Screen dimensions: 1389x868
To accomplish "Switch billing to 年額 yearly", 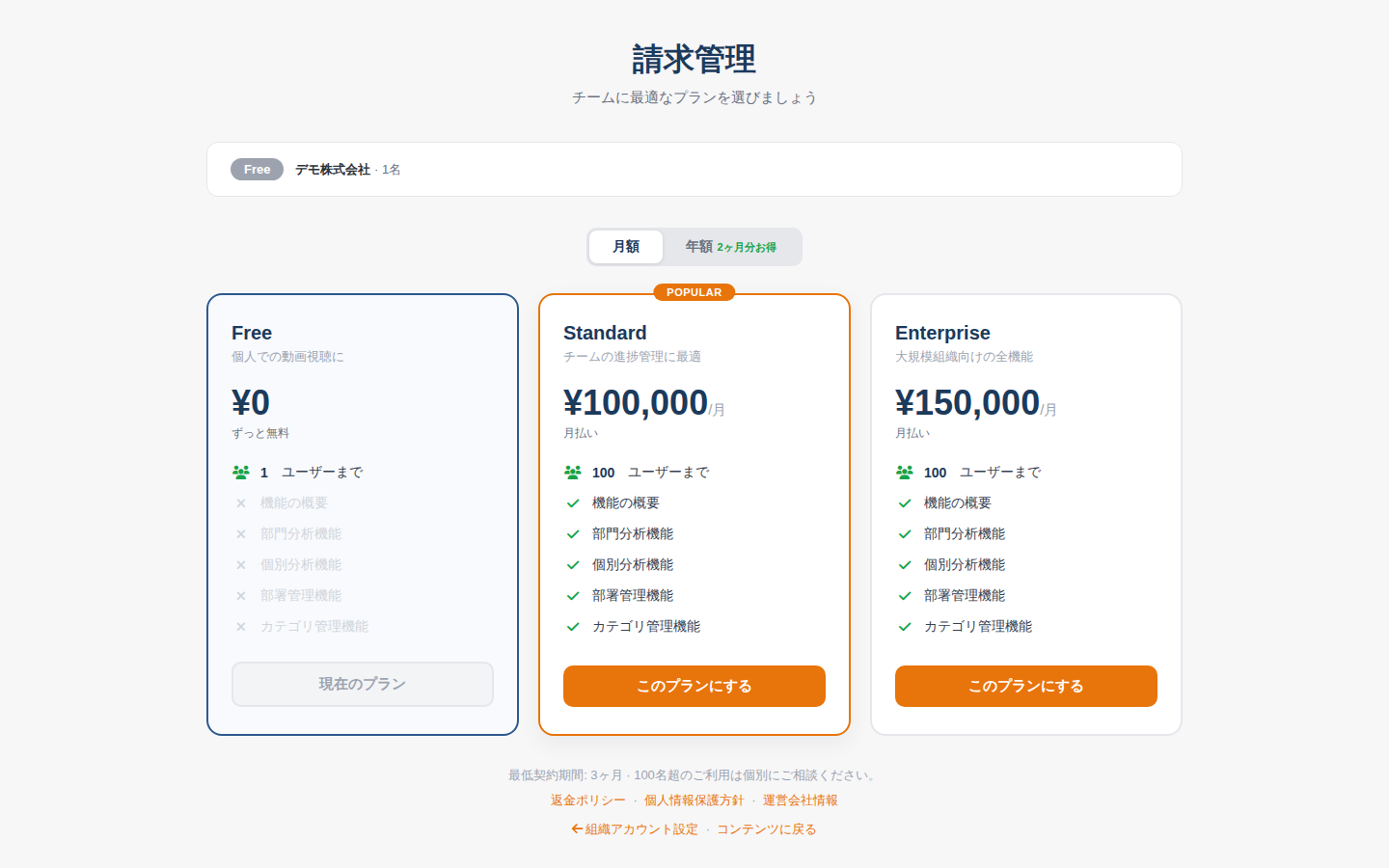I will pyautogui.click(x=731, y=247).
